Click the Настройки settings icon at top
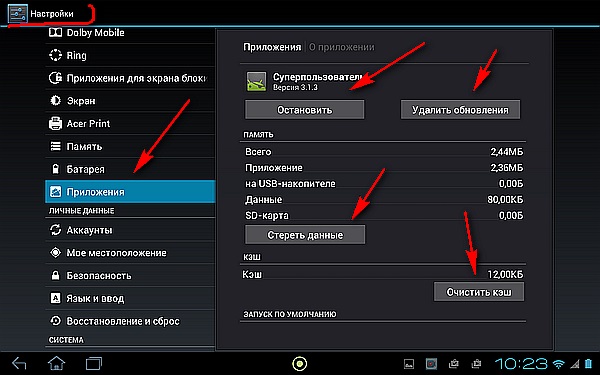600x375 pixels. (18, 14)
